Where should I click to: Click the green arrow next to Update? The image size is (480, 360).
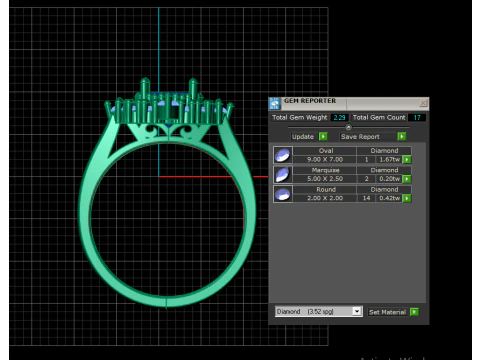tap(323, 136)
